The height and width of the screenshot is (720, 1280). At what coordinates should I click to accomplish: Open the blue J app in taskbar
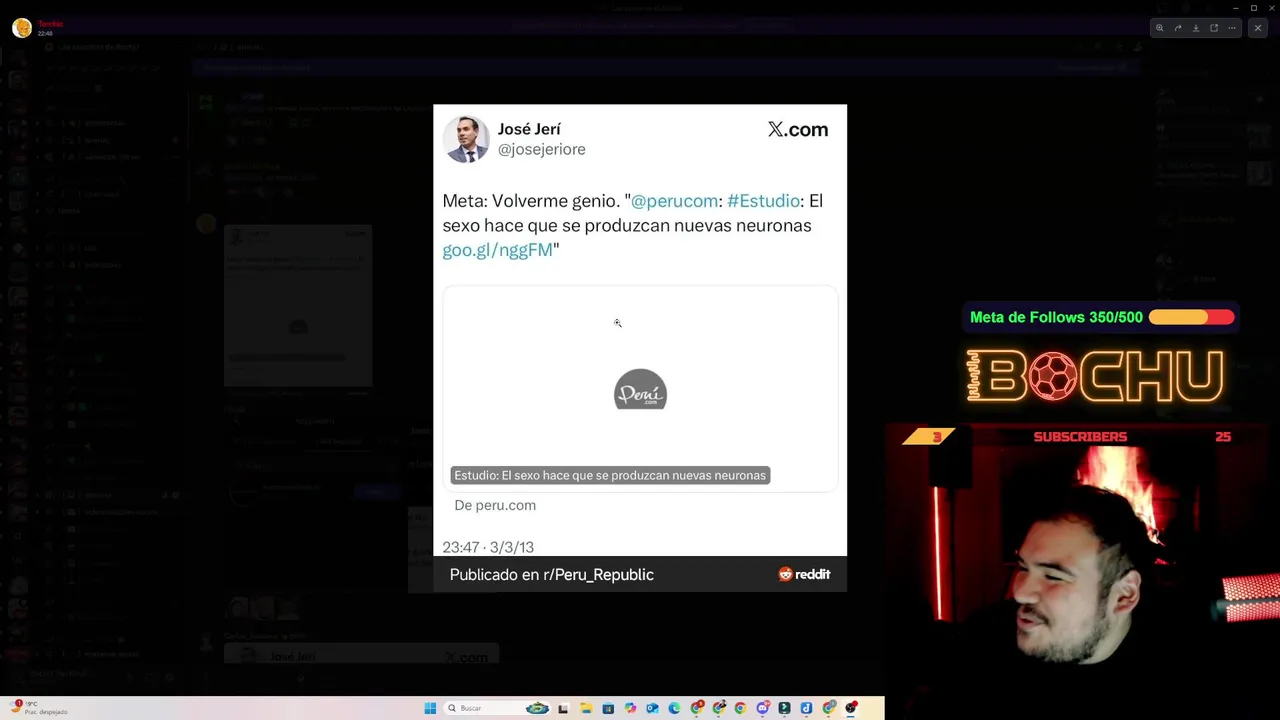807,708
